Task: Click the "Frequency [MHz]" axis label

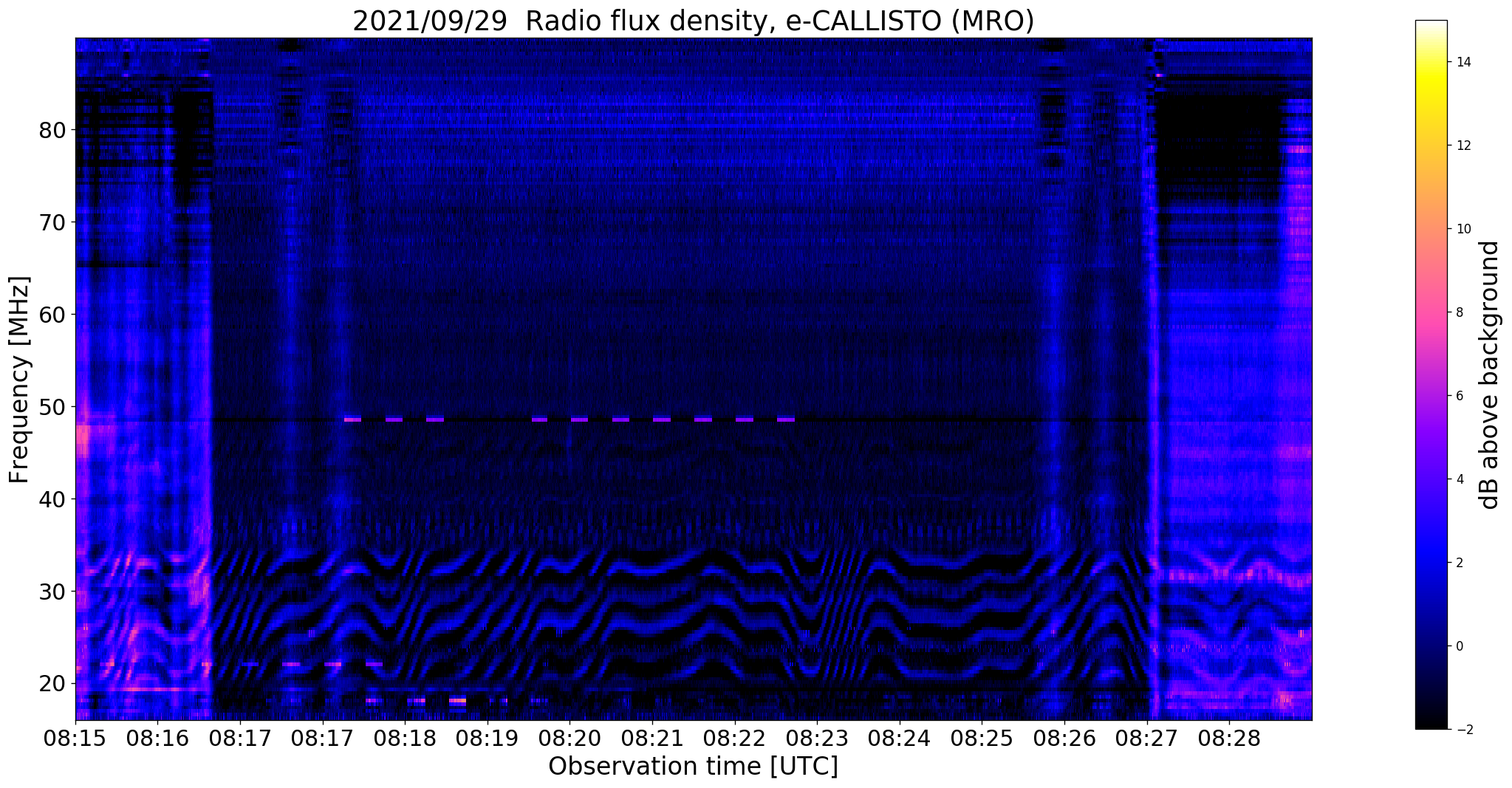Action: (20, 380)
